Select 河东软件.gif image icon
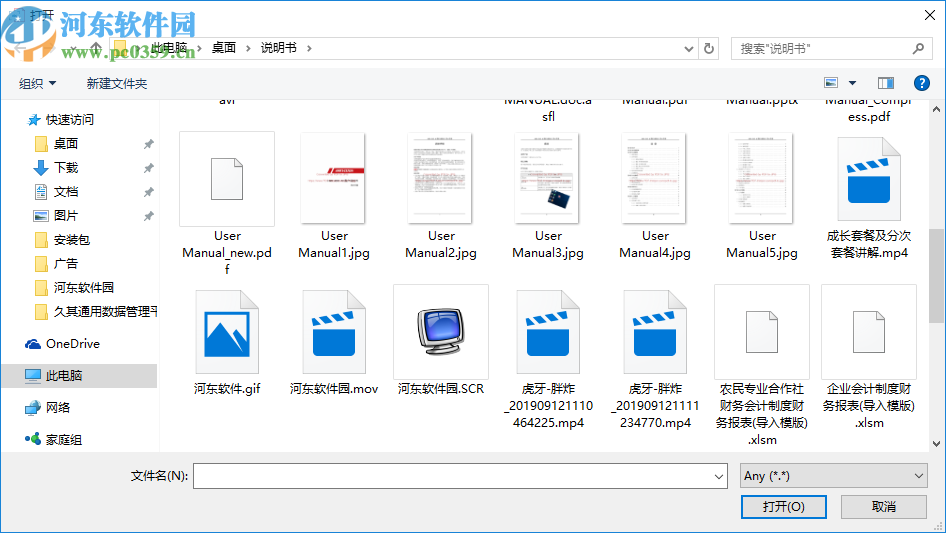946x533 pixels. click(227, 332)
